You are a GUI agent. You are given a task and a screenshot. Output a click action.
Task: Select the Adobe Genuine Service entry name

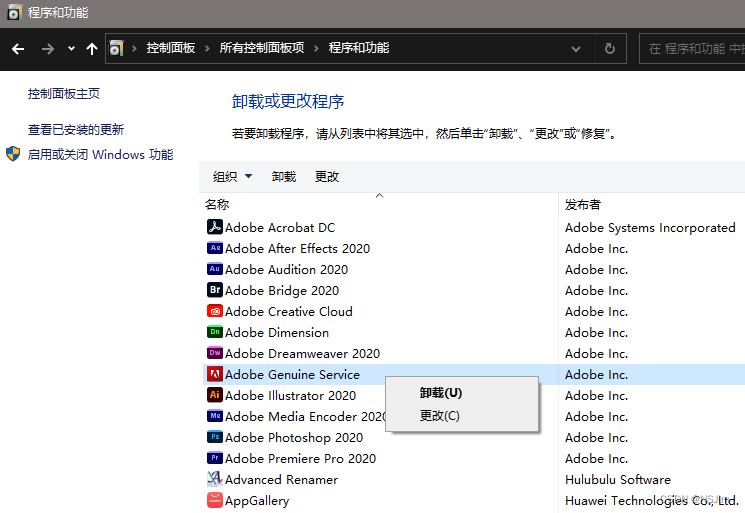coord(292,374)
